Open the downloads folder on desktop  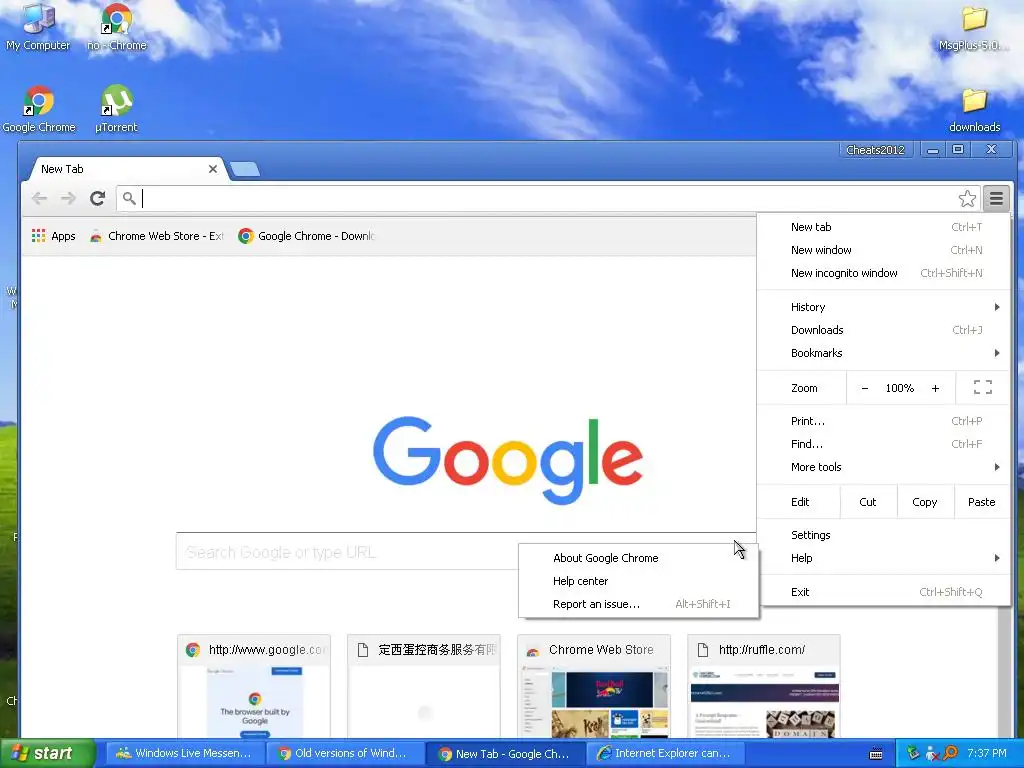tap(974, 110)
